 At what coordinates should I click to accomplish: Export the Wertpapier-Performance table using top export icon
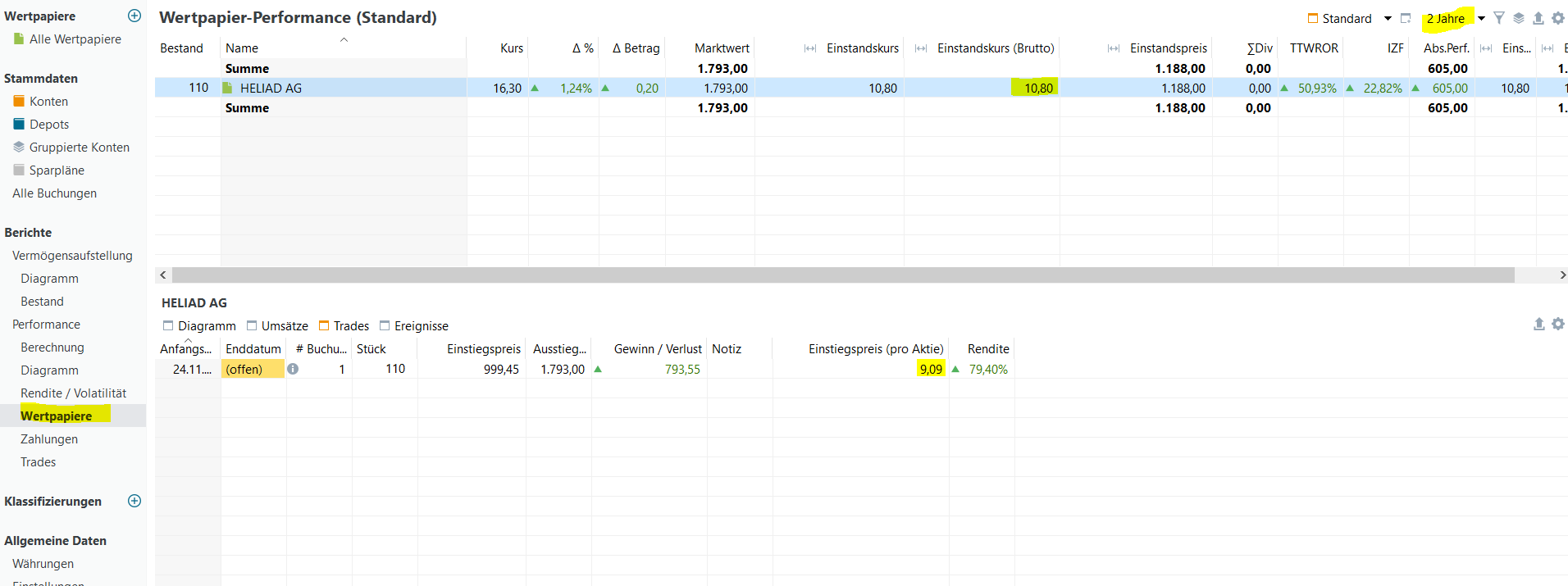[x=1538, y=18]
